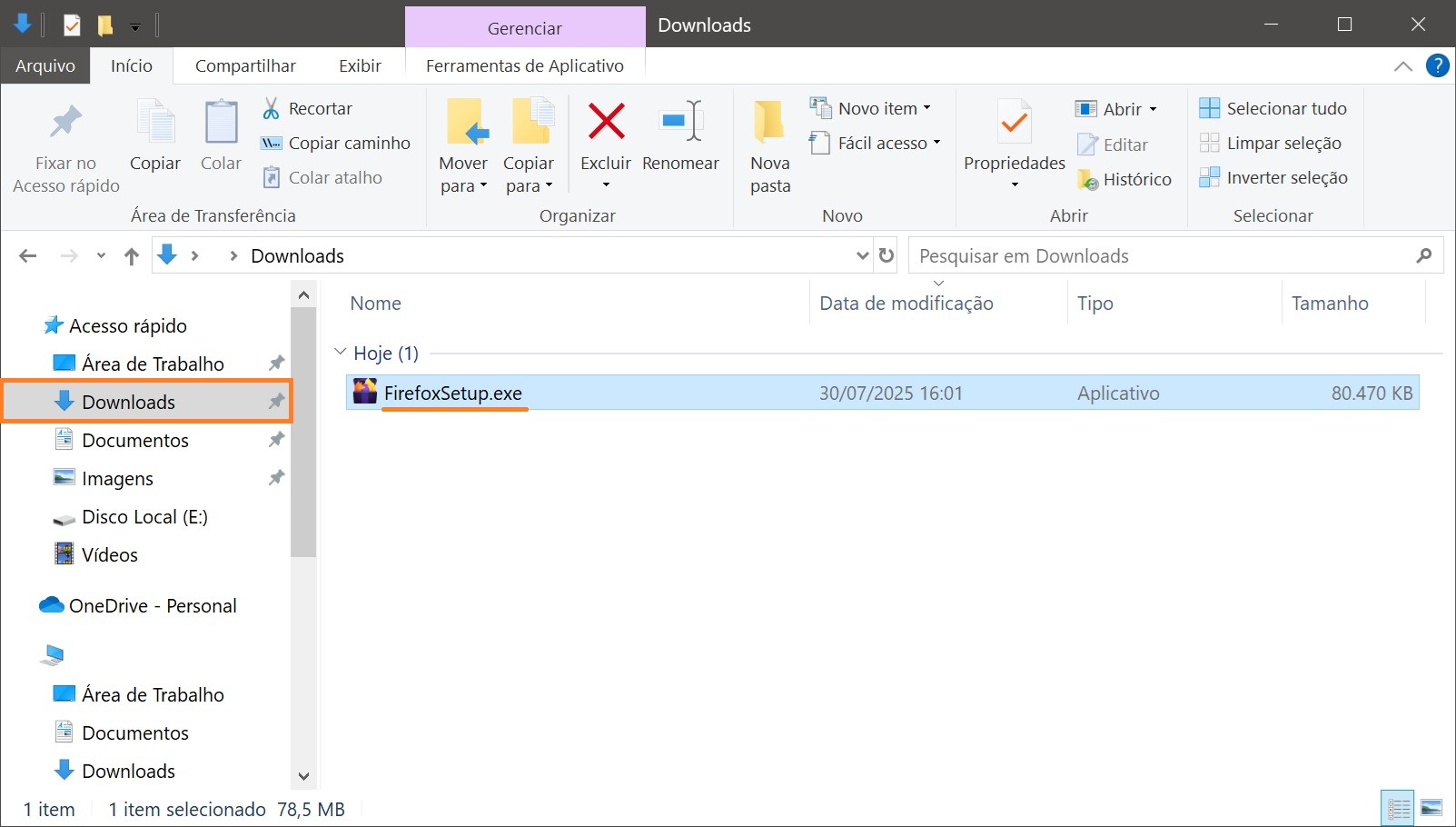1456x827 pixels.
Task: Open the address bar root chevron
Action: pyautogui.click(x=194, y=255)
